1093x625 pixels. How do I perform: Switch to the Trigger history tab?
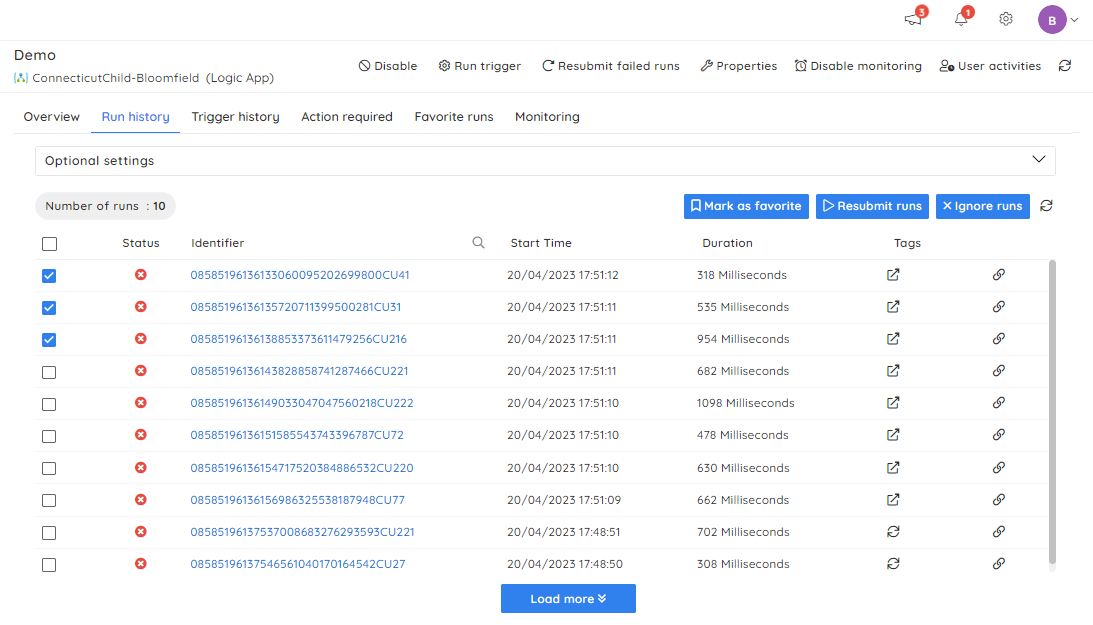pos(235,117)
